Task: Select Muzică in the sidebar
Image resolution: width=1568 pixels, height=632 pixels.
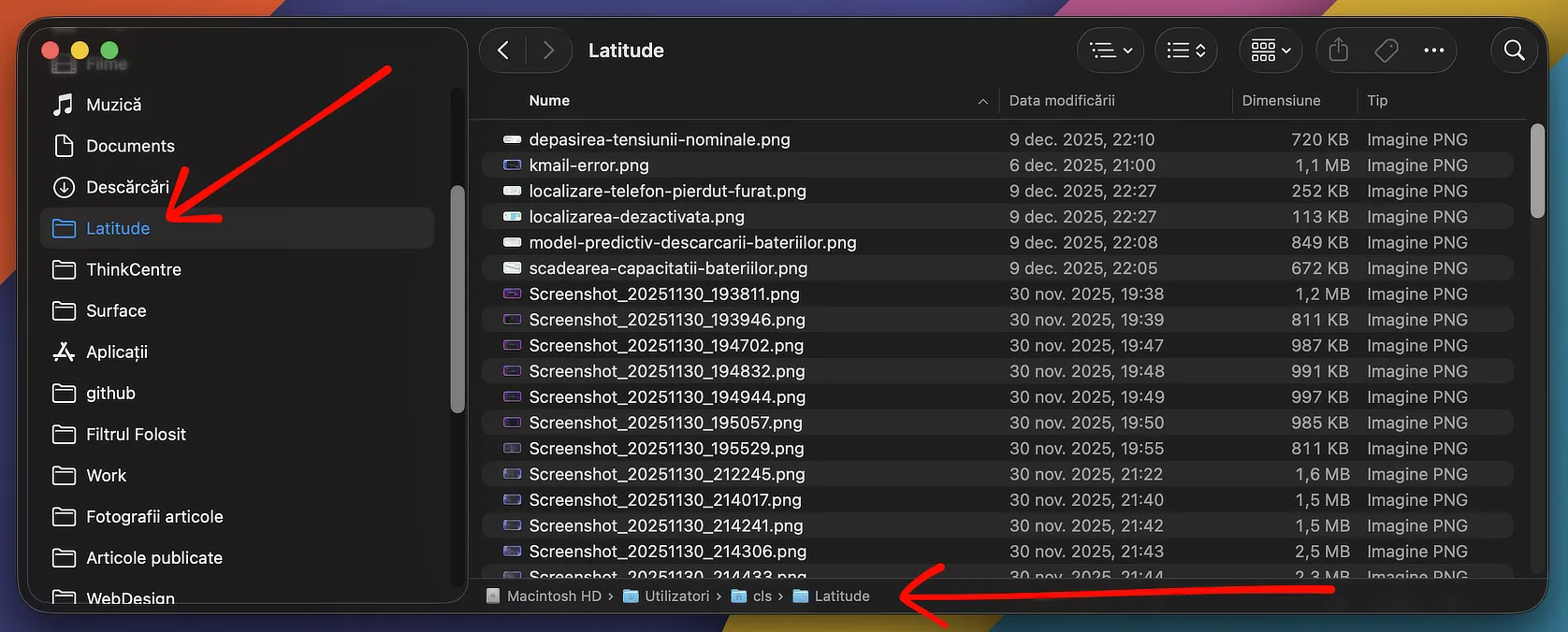Action: (x=113, y=105)
